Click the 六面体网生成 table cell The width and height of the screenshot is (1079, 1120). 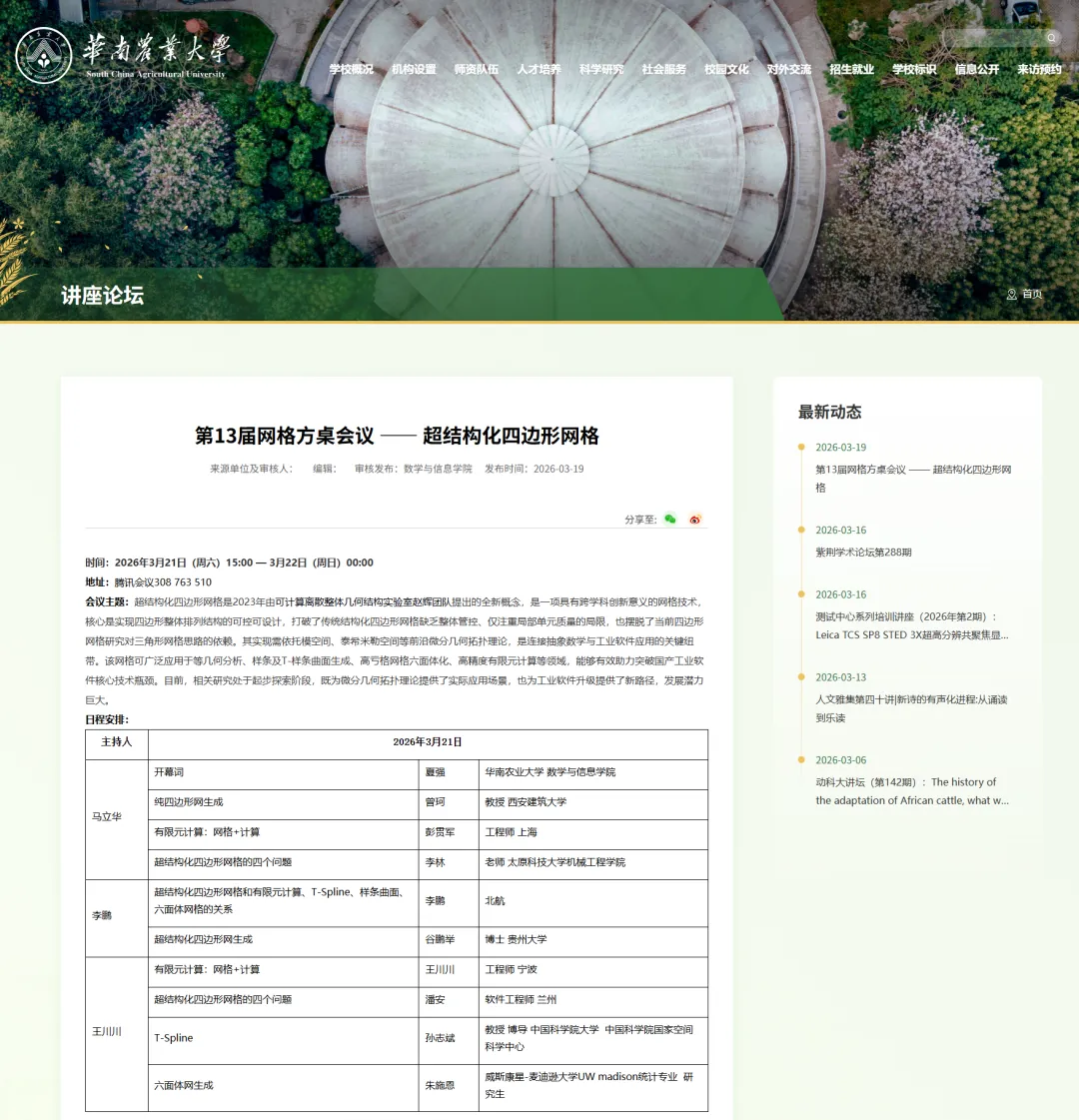[284, 1086]
